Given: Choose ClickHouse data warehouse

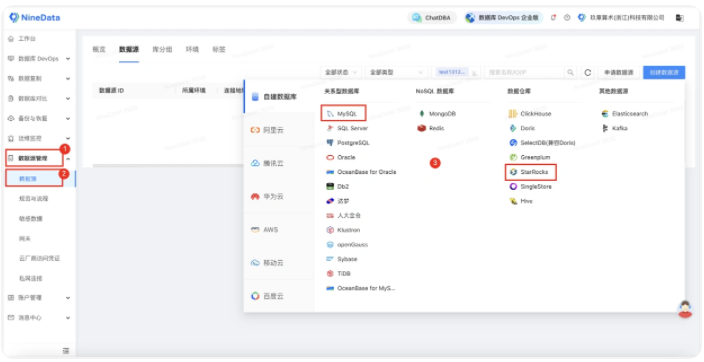Looking at the screenshot, I should [x=530, y=114].
